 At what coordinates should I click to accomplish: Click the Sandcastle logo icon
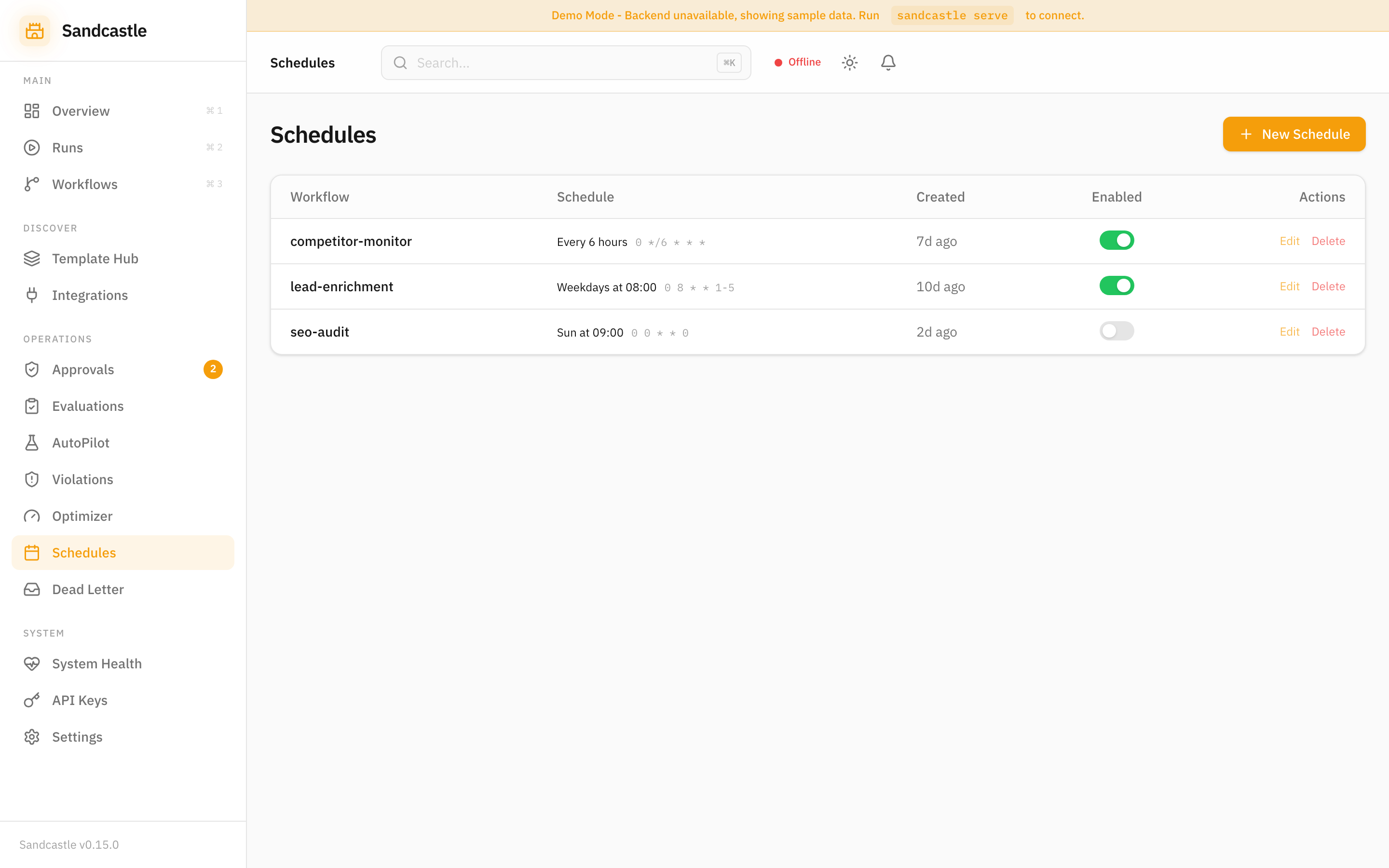34,30
